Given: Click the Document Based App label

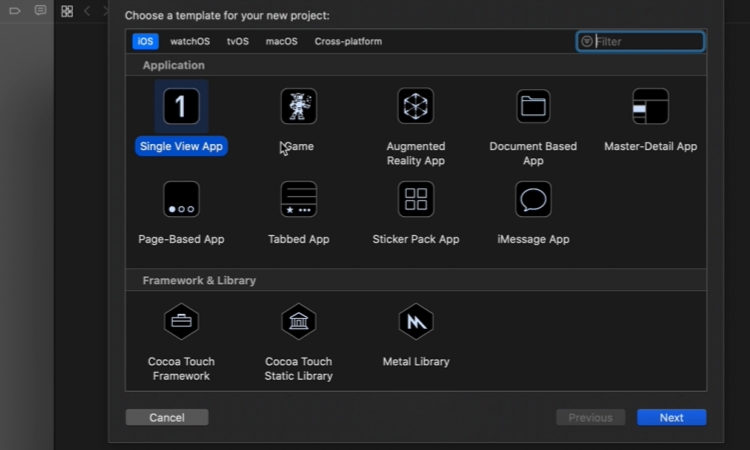Looking at the screenshot, I should click(x=533, y=154).
